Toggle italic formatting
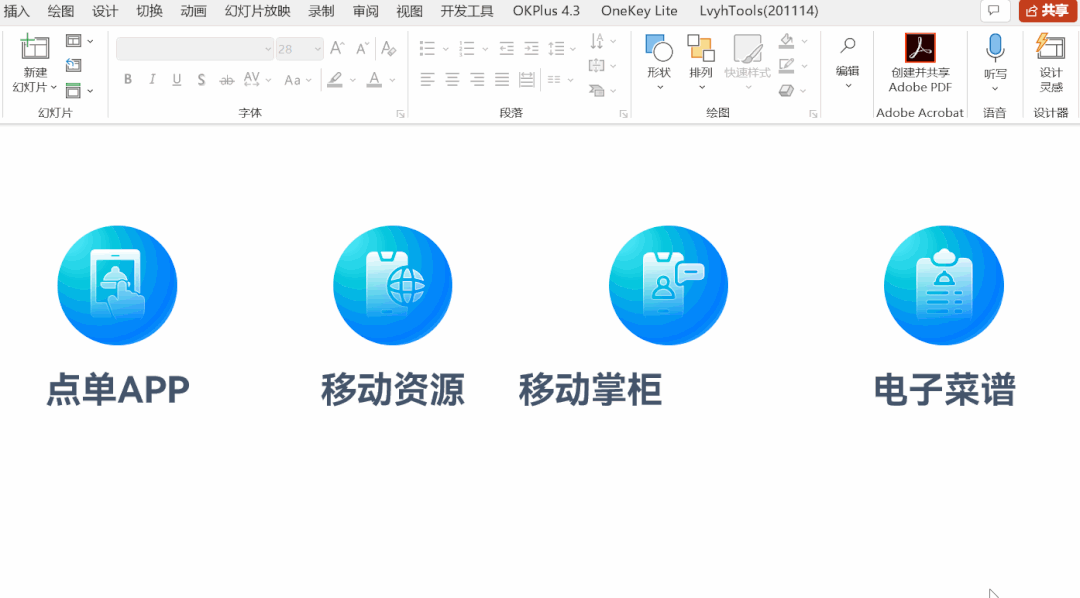Viewport: 1080px width, 598px height. point(151,78)
